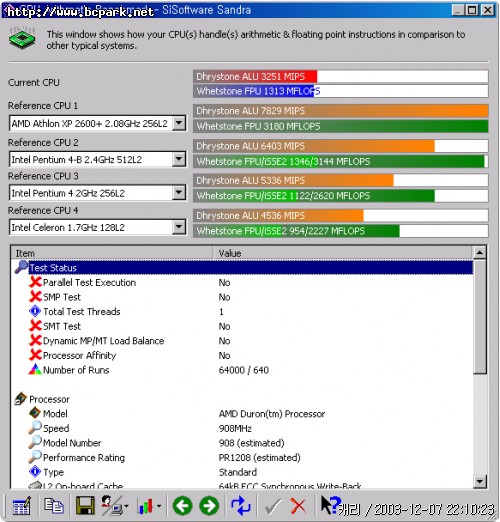Click the Dhrystone ALU 6403 MIPS bar

340,146
